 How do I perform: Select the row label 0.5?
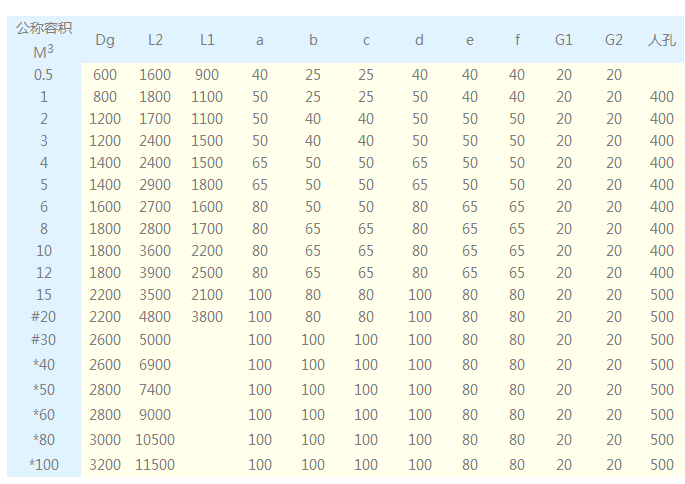pyautogui.click(x=44, y=75)
